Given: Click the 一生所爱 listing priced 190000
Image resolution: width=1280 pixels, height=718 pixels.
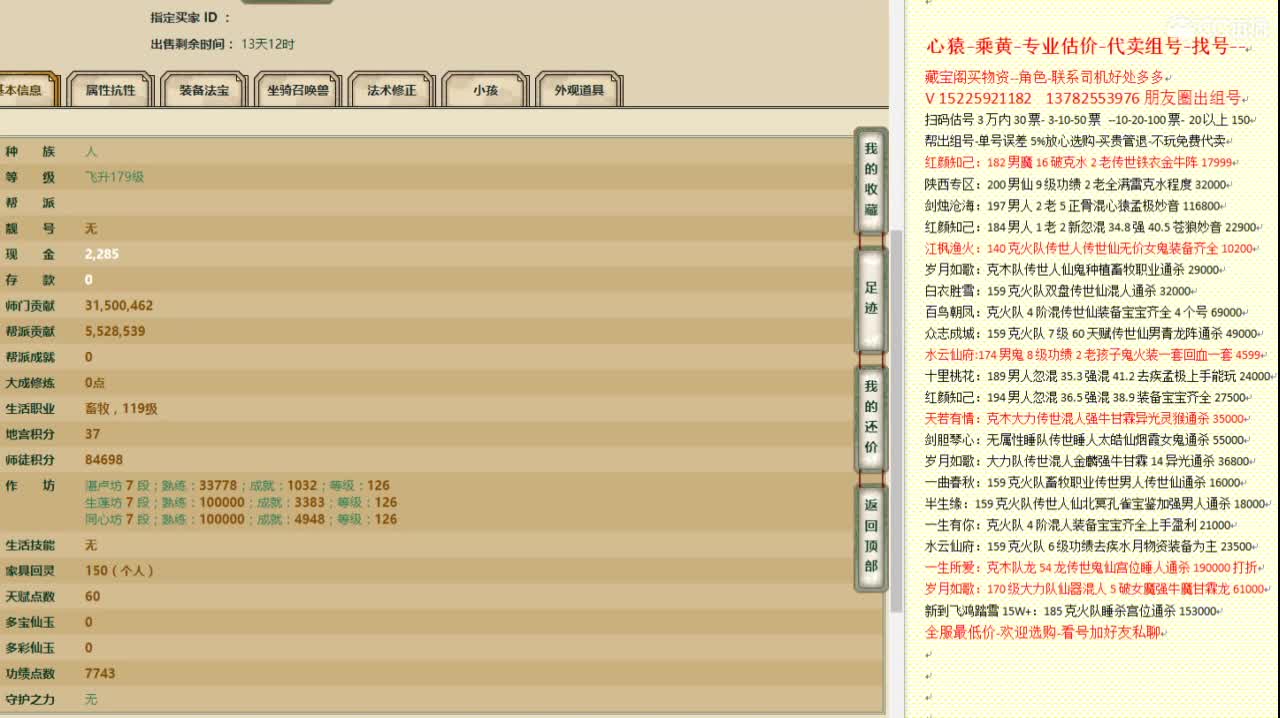Looking at the screenshot, I should pyautogui.click(x=1092, y=568).
